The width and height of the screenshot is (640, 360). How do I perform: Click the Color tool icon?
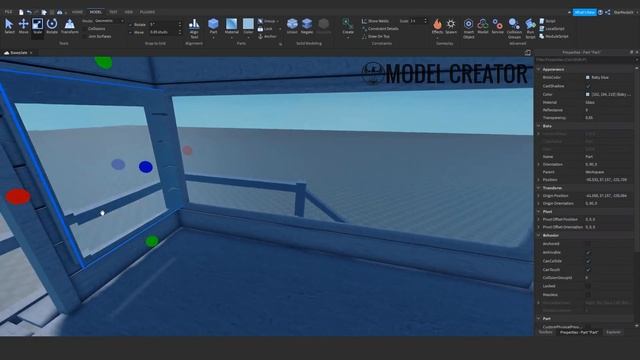(248, 24)
